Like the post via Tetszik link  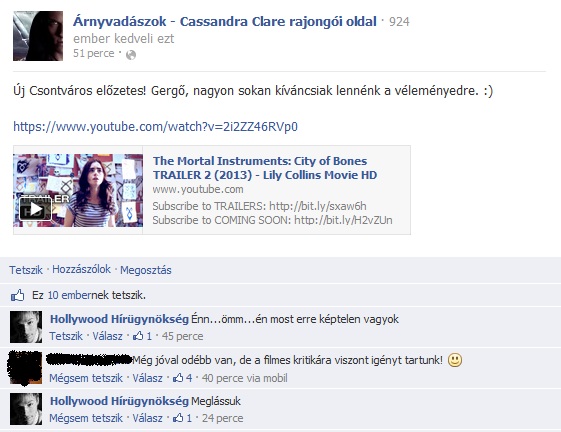click(26, 270)
